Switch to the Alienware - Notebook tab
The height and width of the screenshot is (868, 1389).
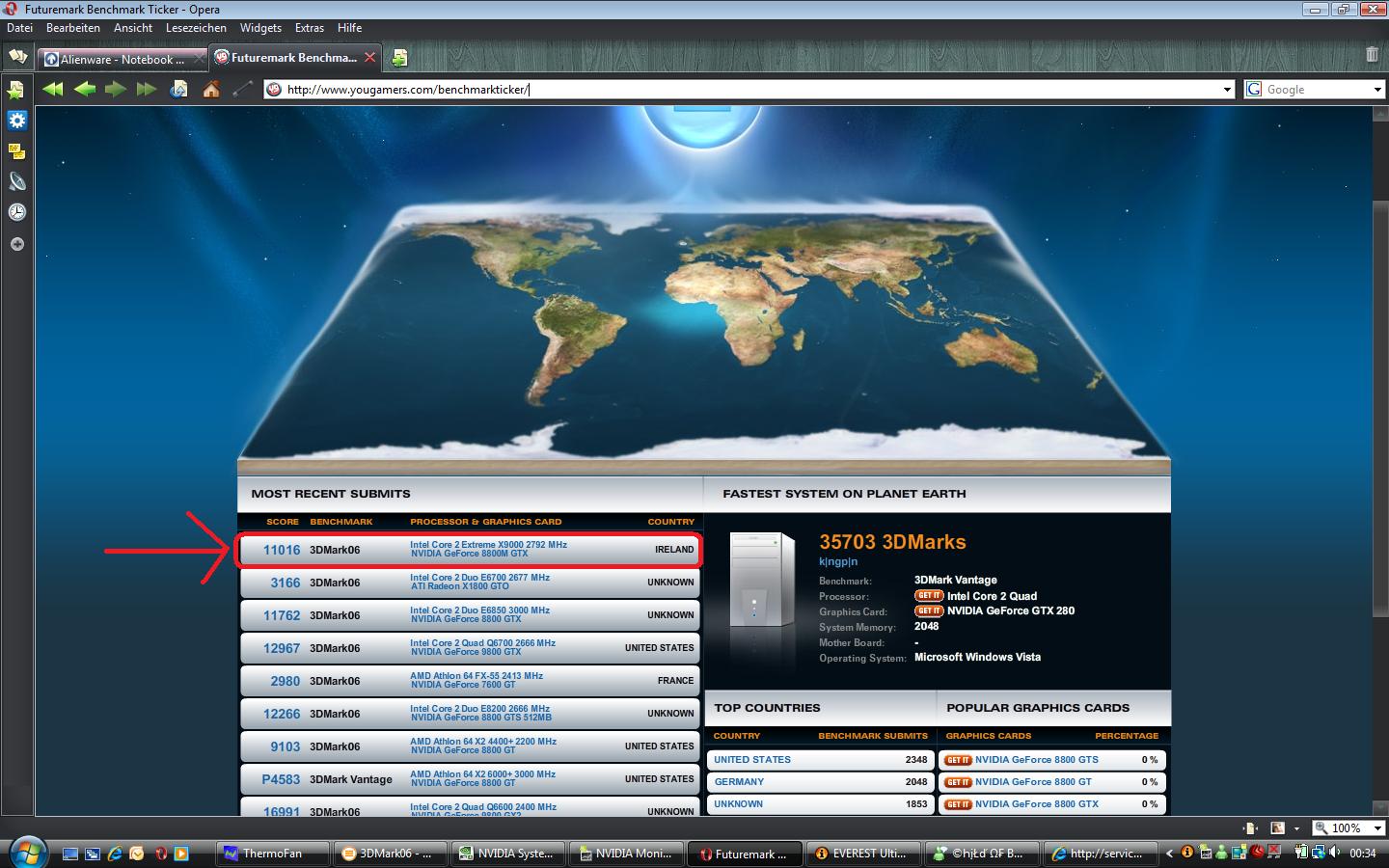[x=122, y=59]
